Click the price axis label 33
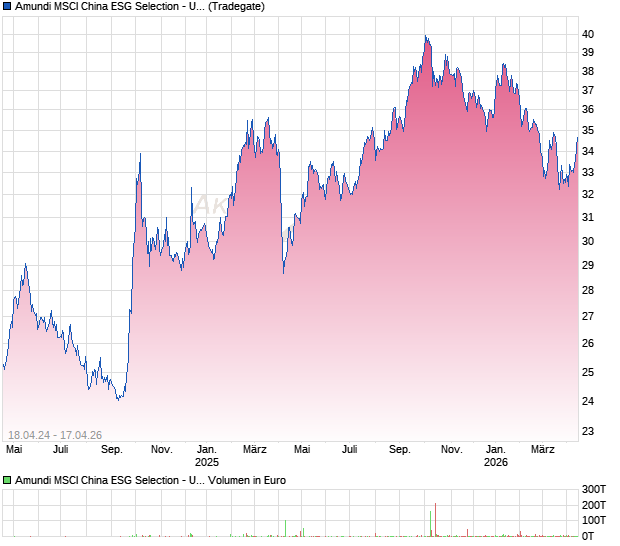This screenshot has width=620, height=546. coord(588,172)
